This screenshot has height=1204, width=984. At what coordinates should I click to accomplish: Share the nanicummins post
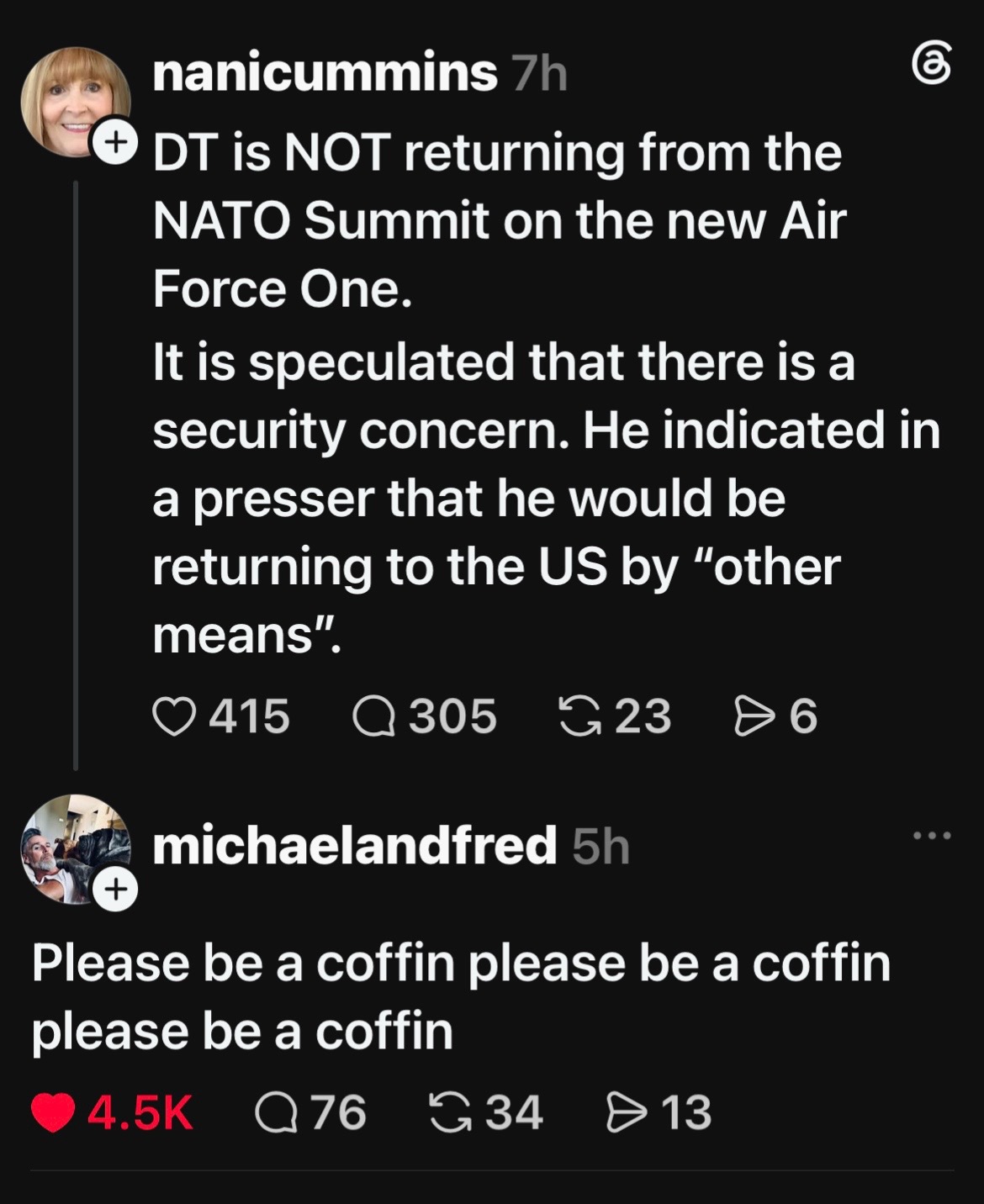pyautogui.click(x=754, y=717)
